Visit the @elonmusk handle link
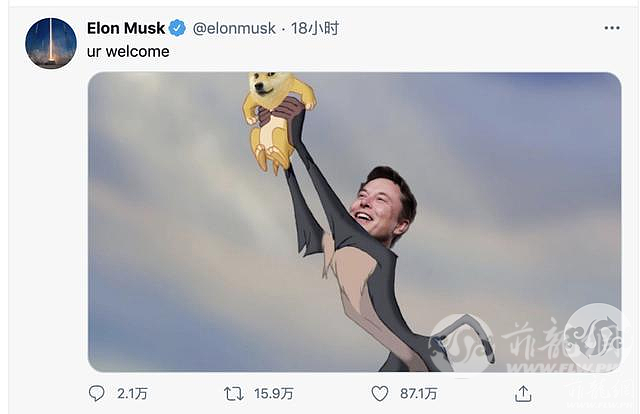This screenshot has height=414, width=640. (233, 28)
